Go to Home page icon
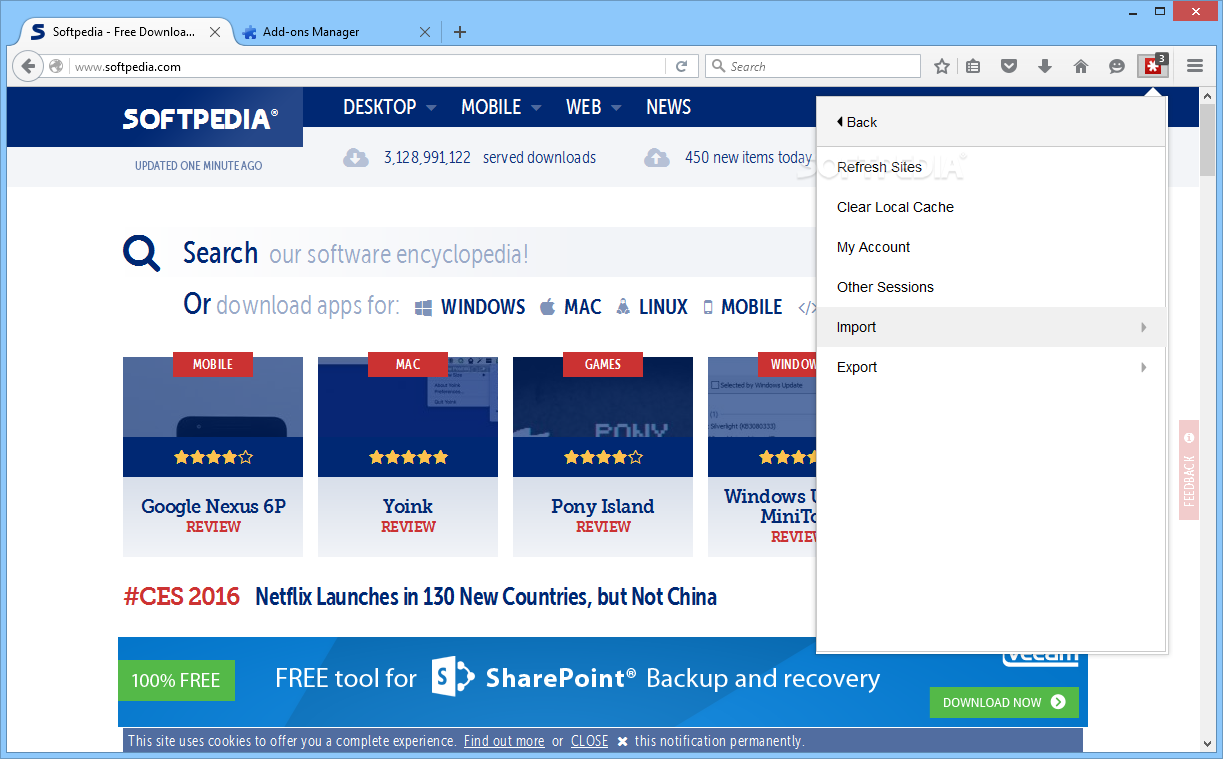Viewport: 1223px width, 759px height. tap(1080, 66)
